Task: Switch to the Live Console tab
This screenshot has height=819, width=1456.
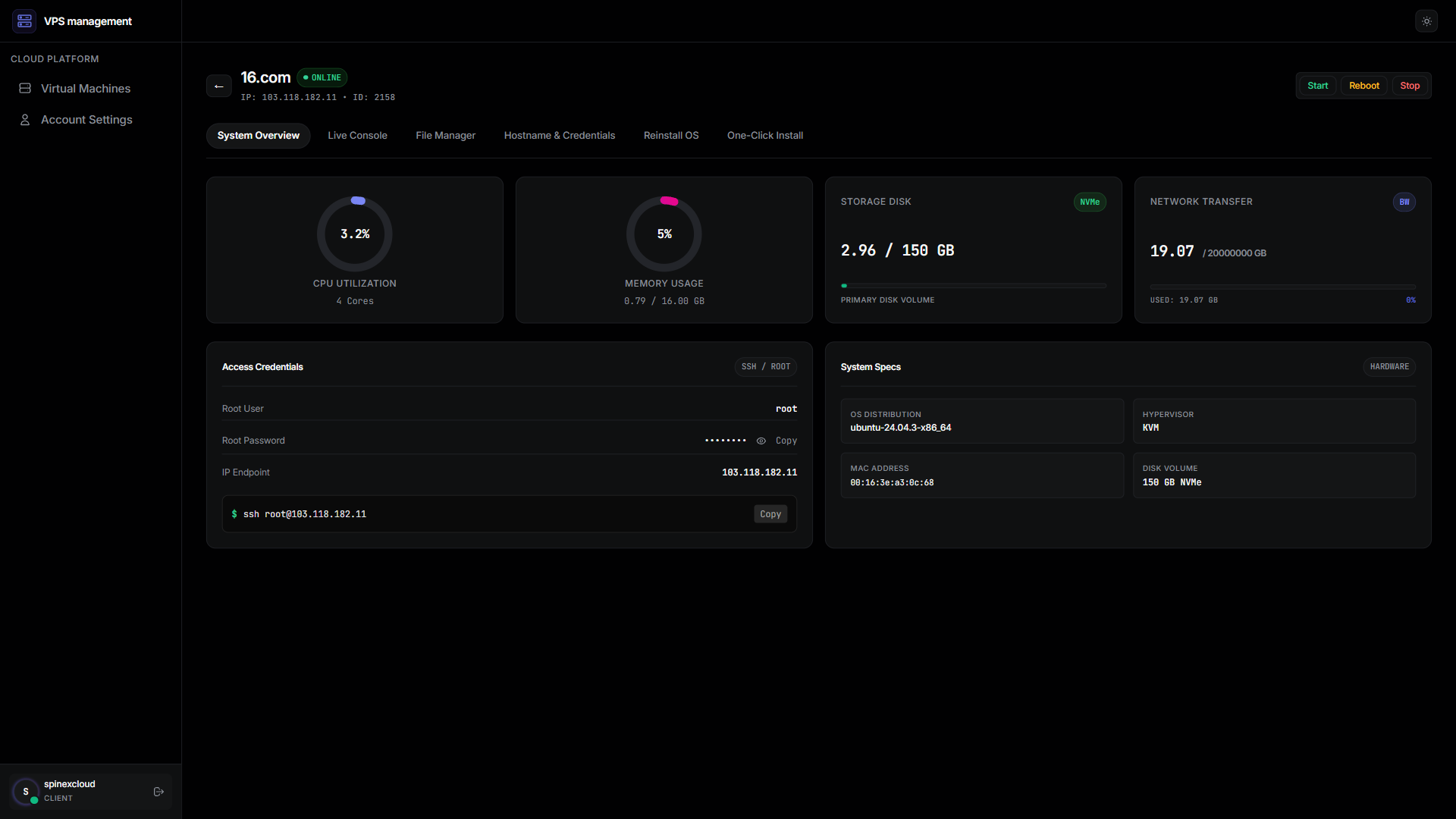Action: (x=357, y=136)
